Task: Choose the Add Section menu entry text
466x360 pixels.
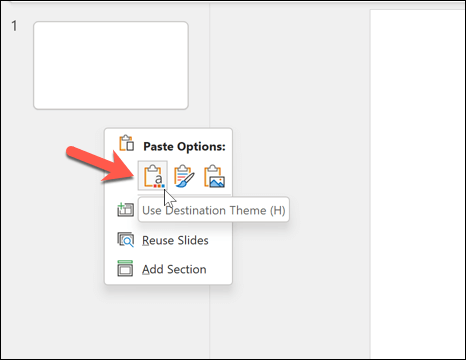Action: tap(174, 269)
